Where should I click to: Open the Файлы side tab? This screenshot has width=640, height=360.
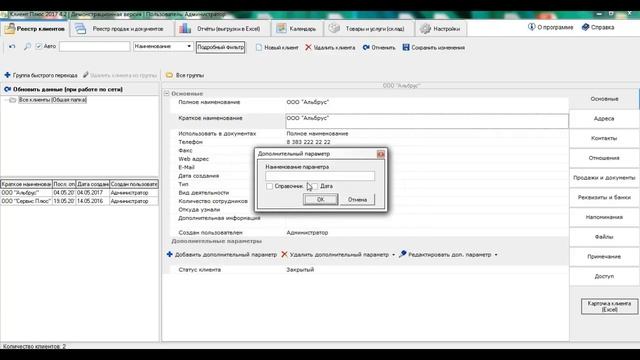pos(604,237)
